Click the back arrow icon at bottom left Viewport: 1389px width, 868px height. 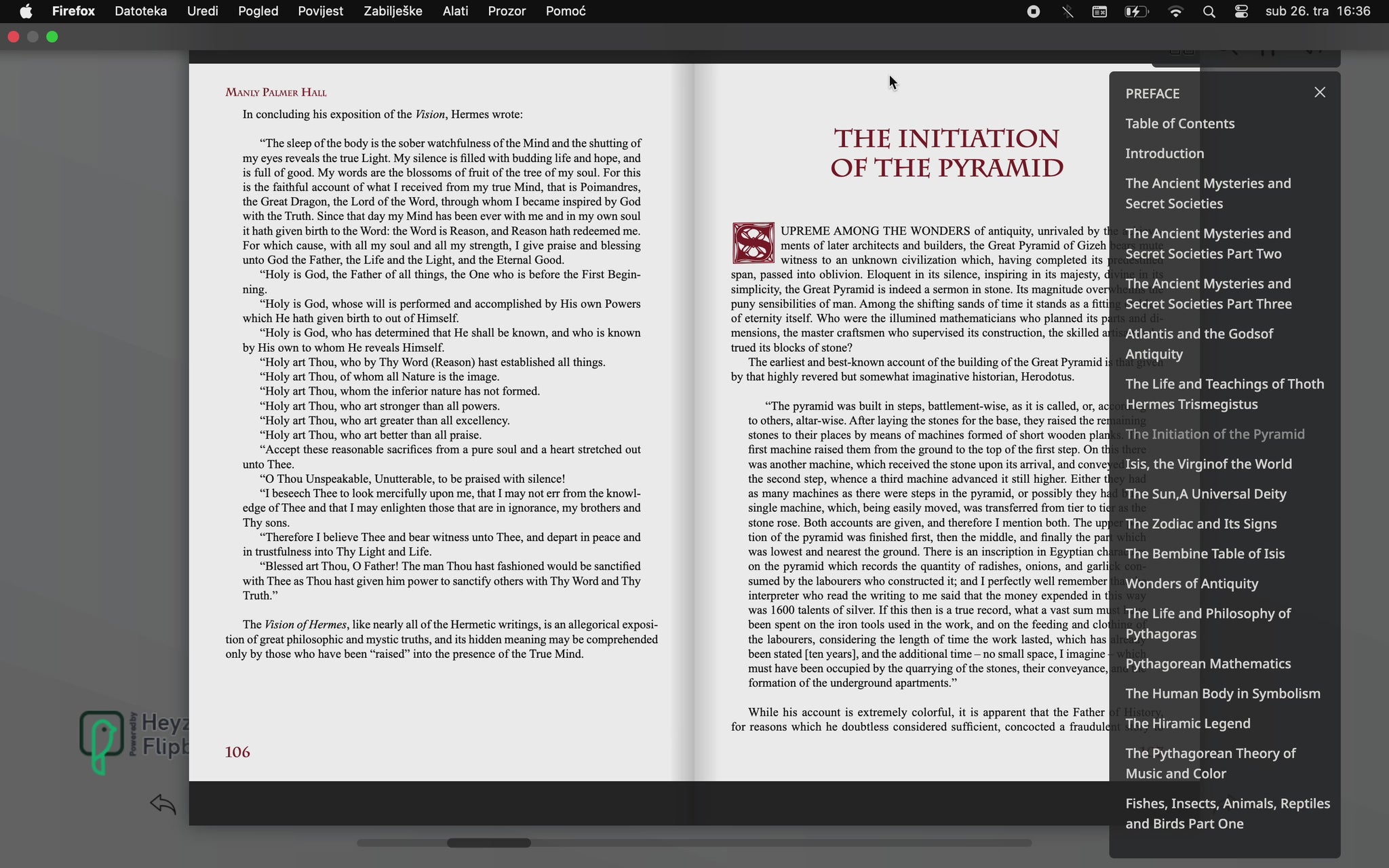(163, 804)
